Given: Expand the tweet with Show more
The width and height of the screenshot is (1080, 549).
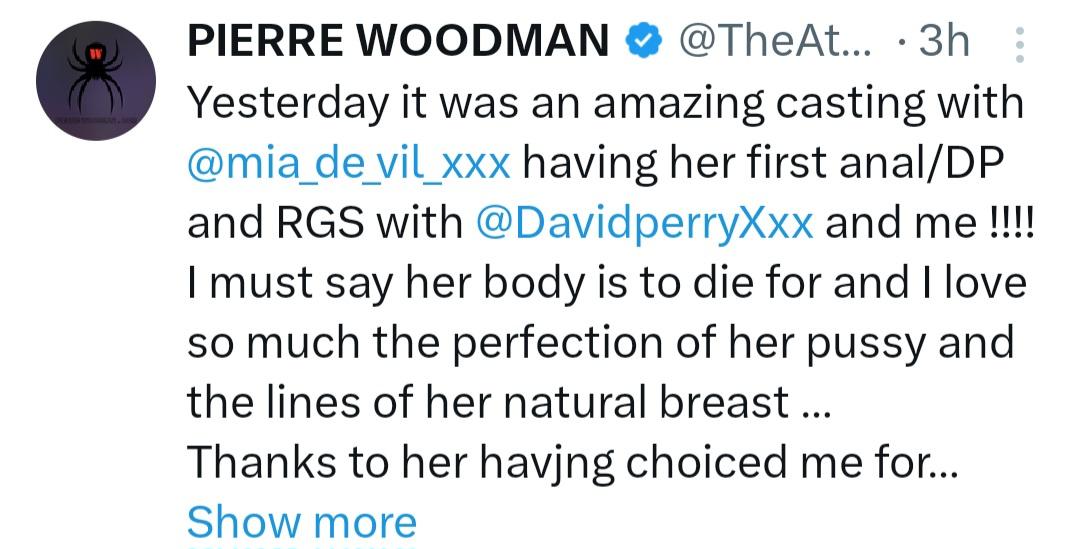Looking at the screenshot, I should [x=301, y=522].
